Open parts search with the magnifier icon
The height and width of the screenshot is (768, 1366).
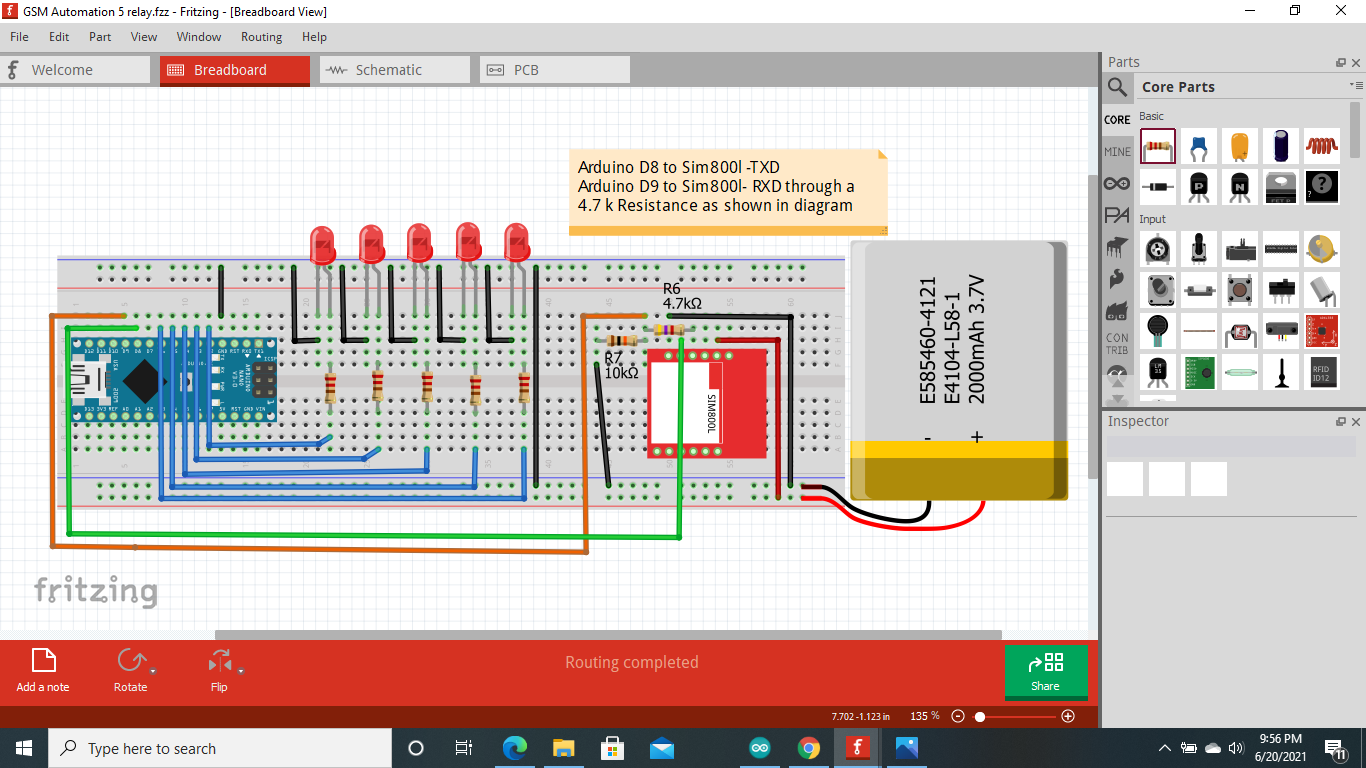click(x=1117, y=87)
